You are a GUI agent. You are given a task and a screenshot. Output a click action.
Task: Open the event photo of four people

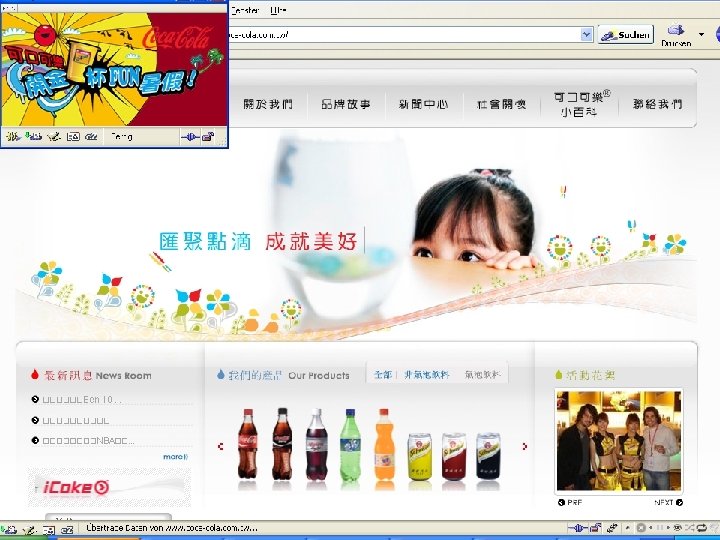click(619, 441)
